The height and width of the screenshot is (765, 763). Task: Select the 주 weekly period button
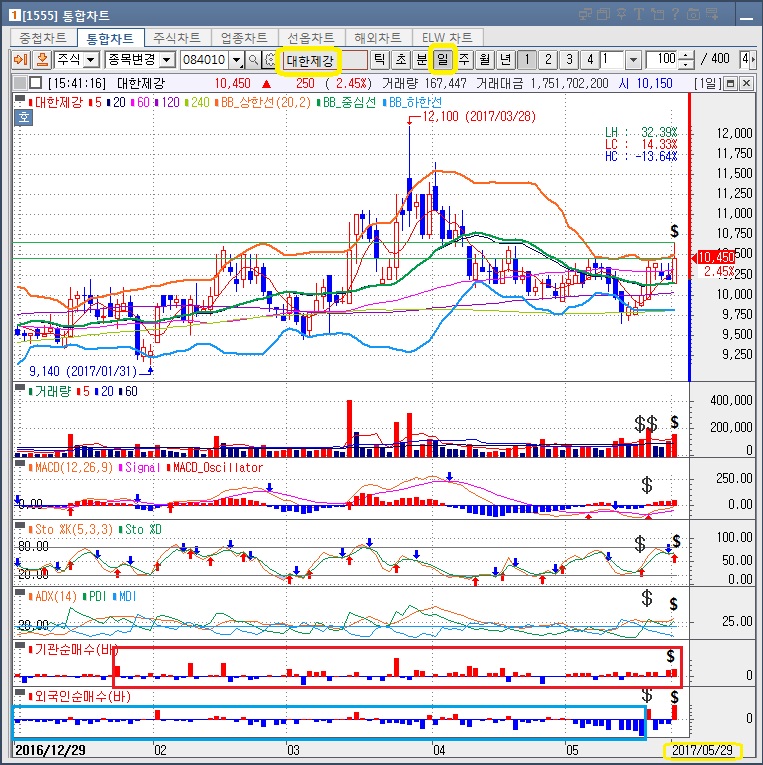(x=464, y=60)
